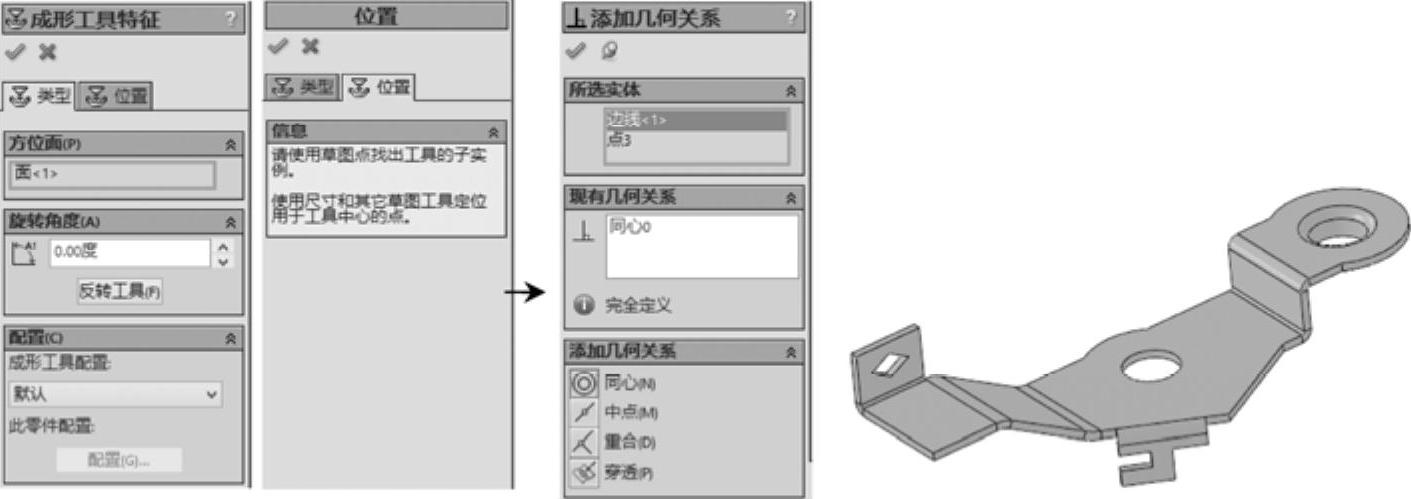Select the 同心(N) concentric relation icon
This screenshot has width=1411, height=499.
coord(583,383)
